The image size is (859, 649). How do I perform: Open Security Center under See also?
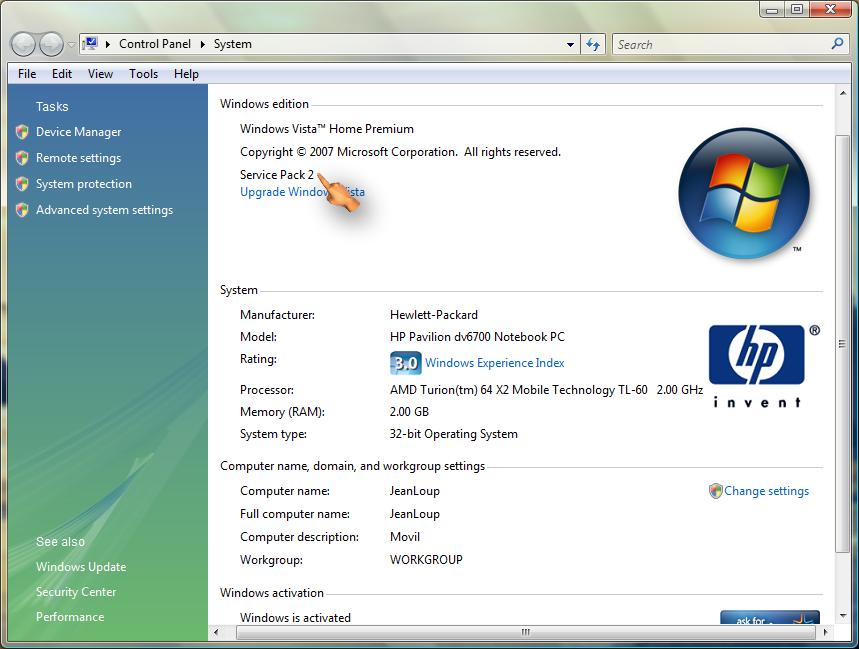click(76, 592)
